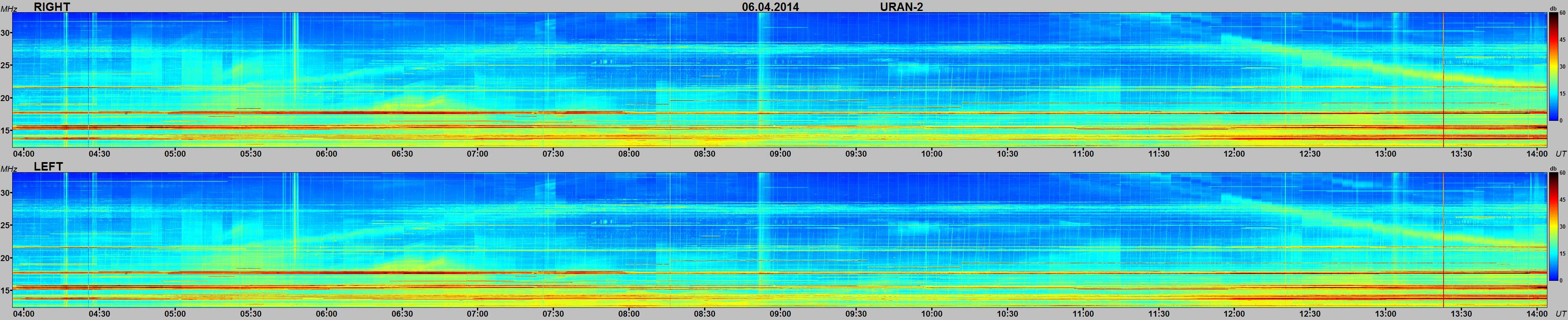1568x320 pixels.
Task: Click the 30 MHz tick on RIGHT panel
Action: pyautogui.click(x=6, y=33)
